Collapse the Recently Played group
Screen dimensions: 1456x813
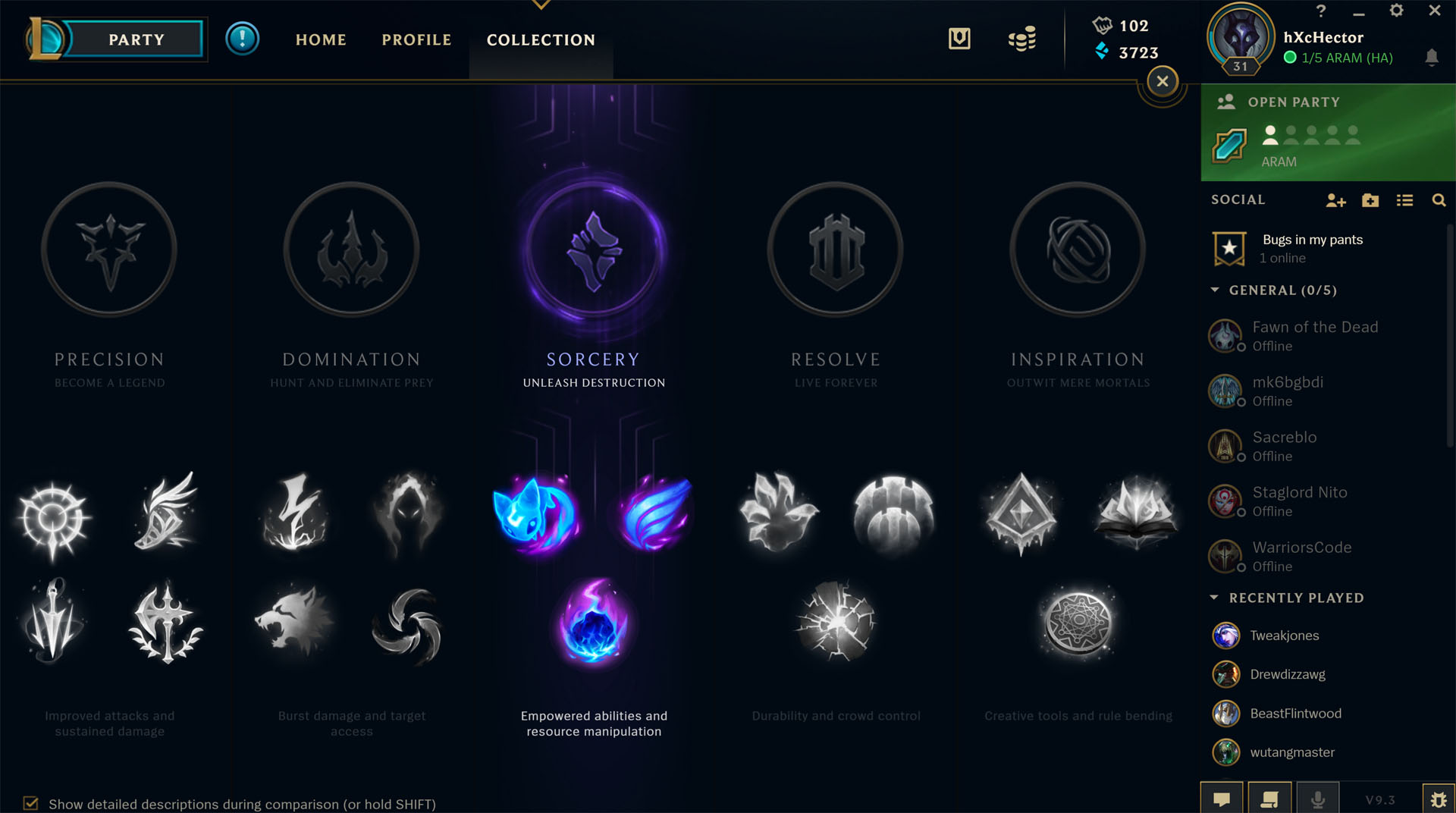1215,598
